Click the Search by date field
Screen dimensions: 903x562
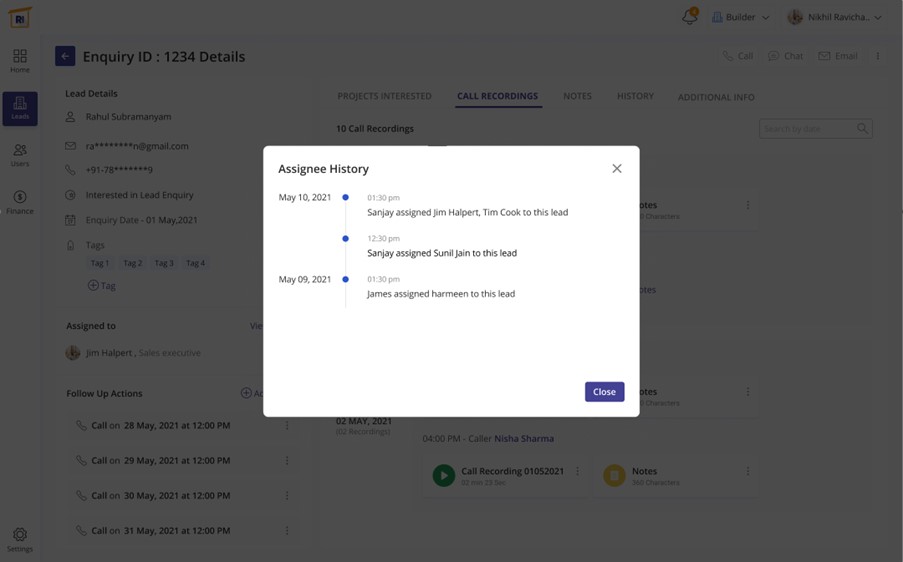point(808,129)
